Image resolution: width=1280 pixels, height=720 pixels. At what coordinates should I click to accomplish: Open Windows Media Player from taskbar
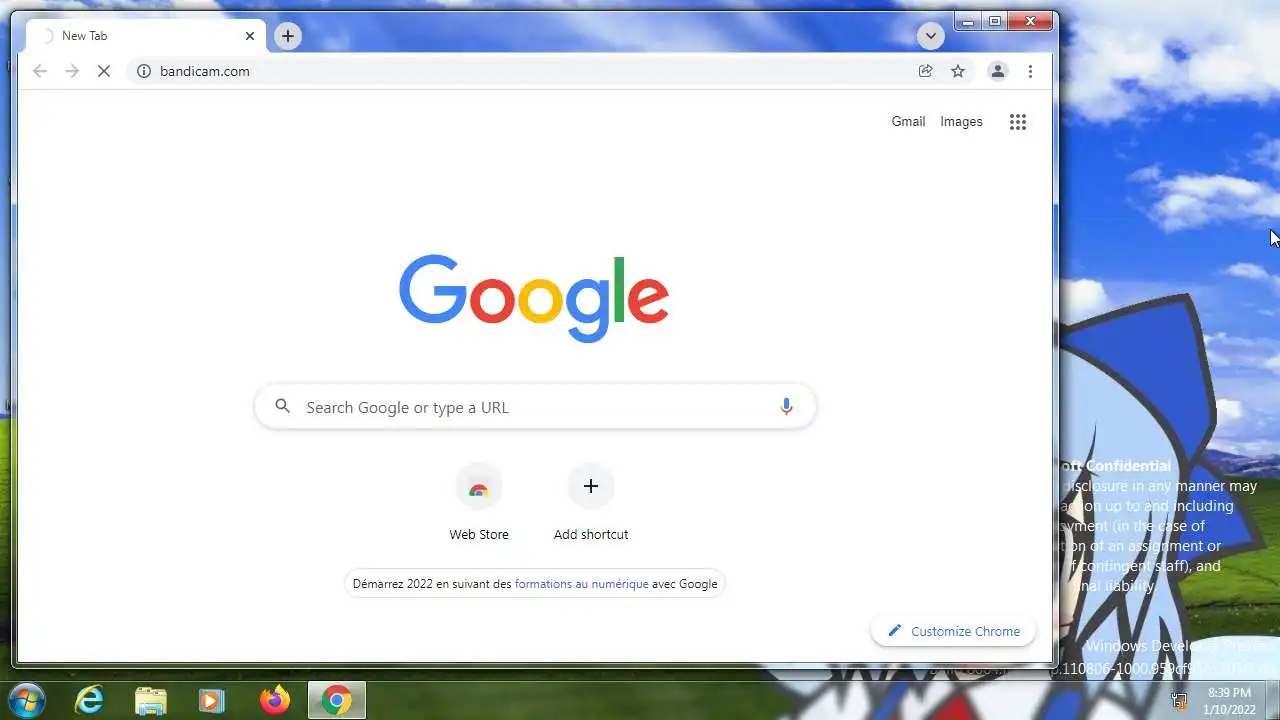[211, 700]
